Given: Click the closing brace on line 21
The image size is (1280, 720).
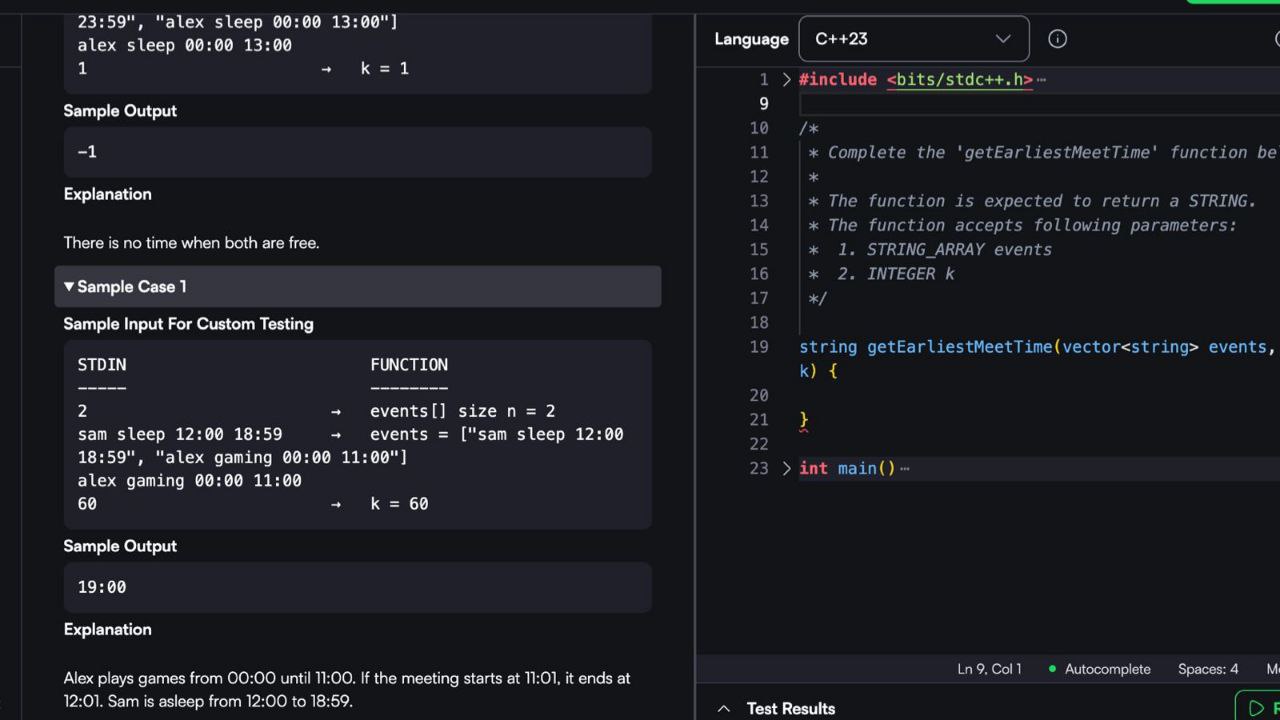Looking at the screenshot, I should 803,420.
